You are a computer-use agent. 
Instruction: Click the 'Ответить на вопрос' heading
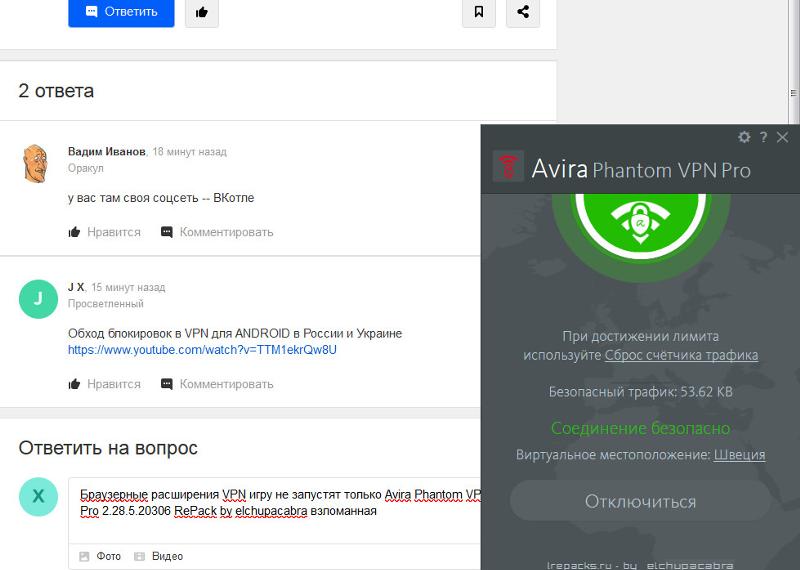(108, 448)
